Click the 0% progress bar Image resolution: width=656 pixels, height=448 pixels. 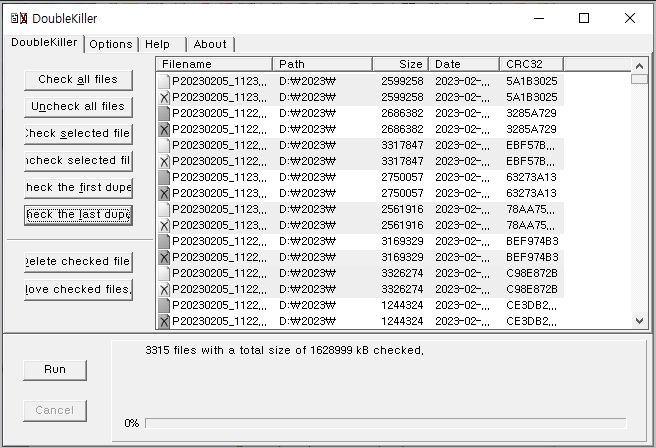pyautogui.click(x=385, y=423)
